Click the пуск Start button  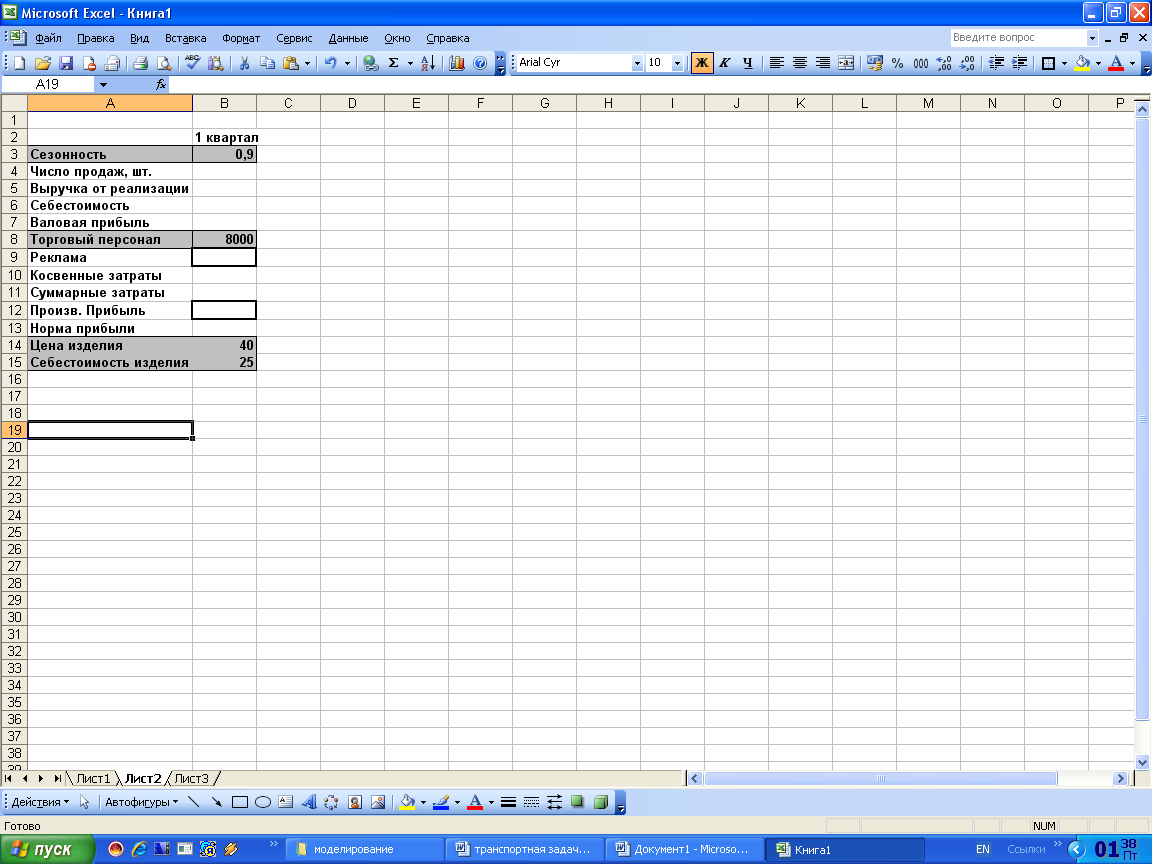(x=46, y=849)
